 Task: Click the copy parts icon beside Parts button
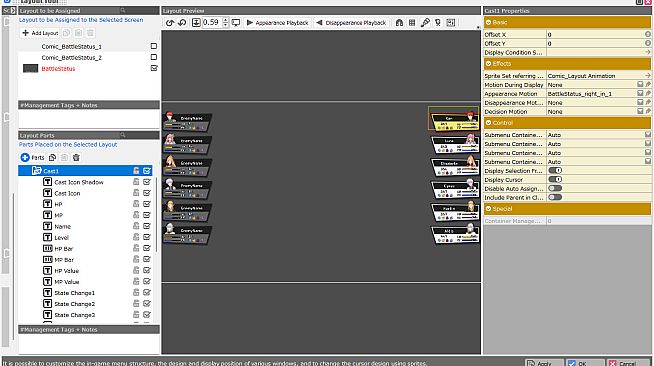coord(53,158)
